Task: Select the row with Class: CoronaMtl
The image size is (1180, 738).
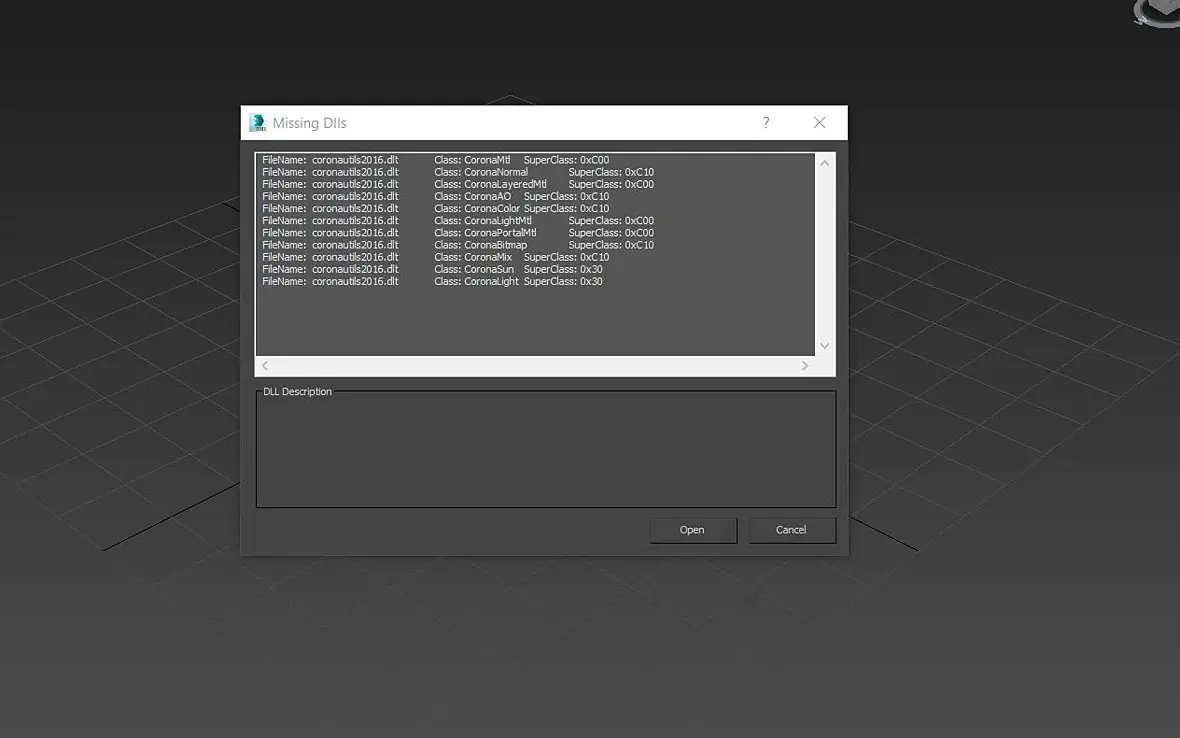Action: pyautogui.click(x=535, y=160)
